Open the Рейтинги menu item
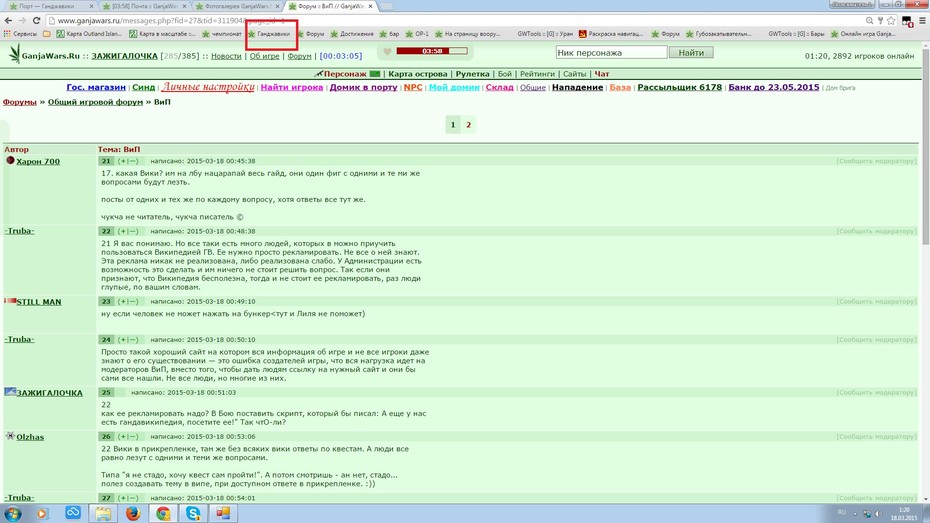The width and height of the screenshot is (930, 523). coord(537,74)
